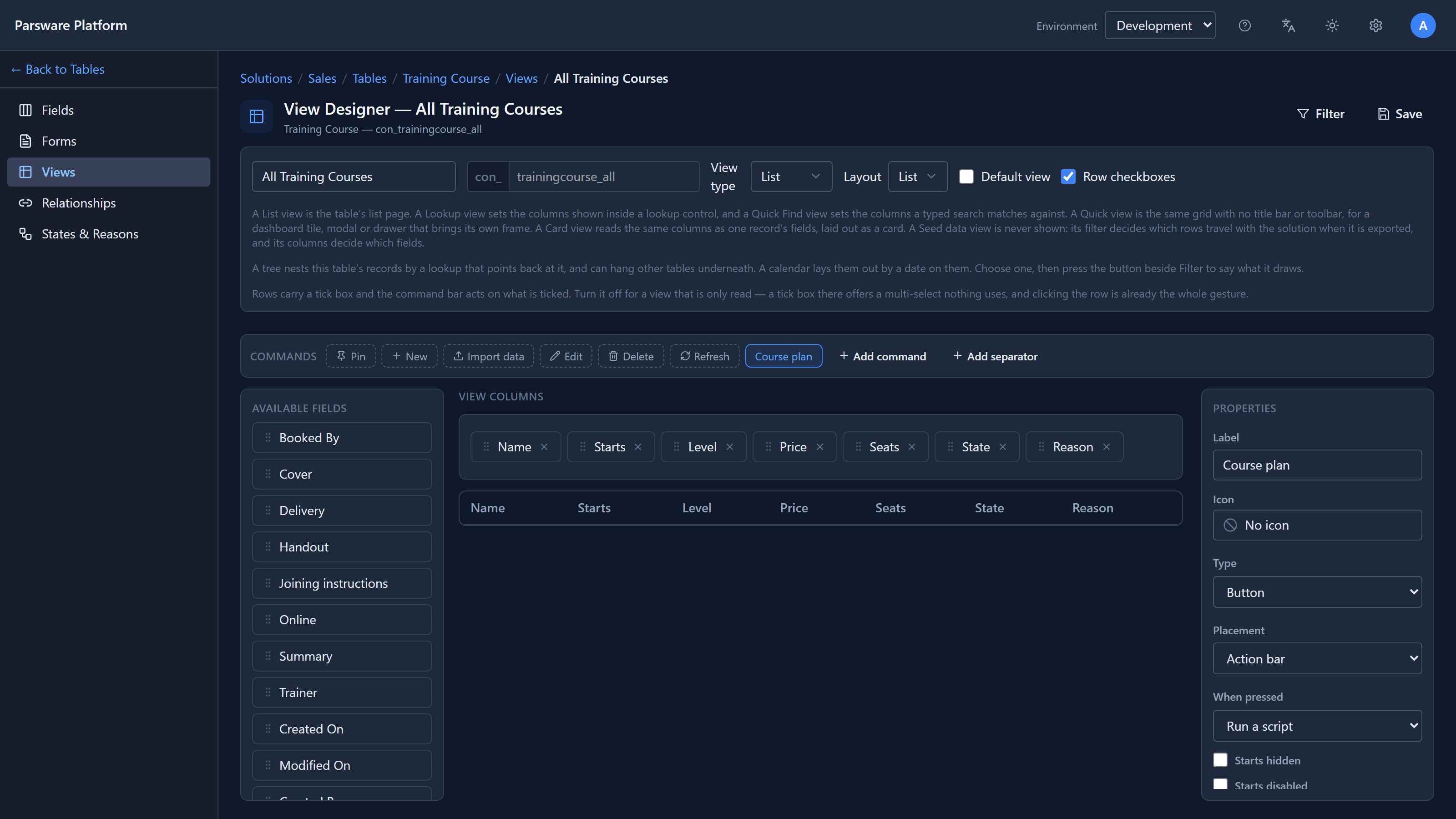This screenshot has width=1456, height=819.
Task: Click the drag handle on Booked By field
Action: click(268, 437)
